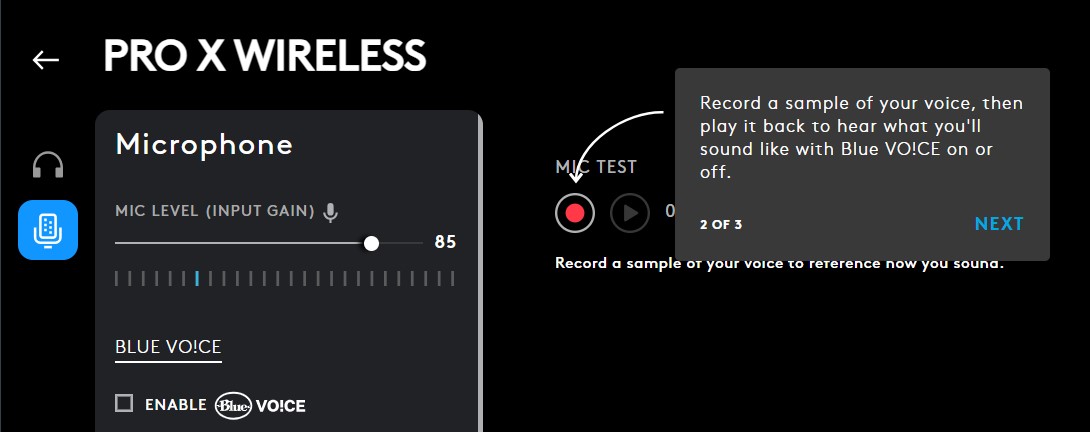The height and width of the screenshot is (432, 1090).
Task: Click the input level meter bars
Action: 285,278
